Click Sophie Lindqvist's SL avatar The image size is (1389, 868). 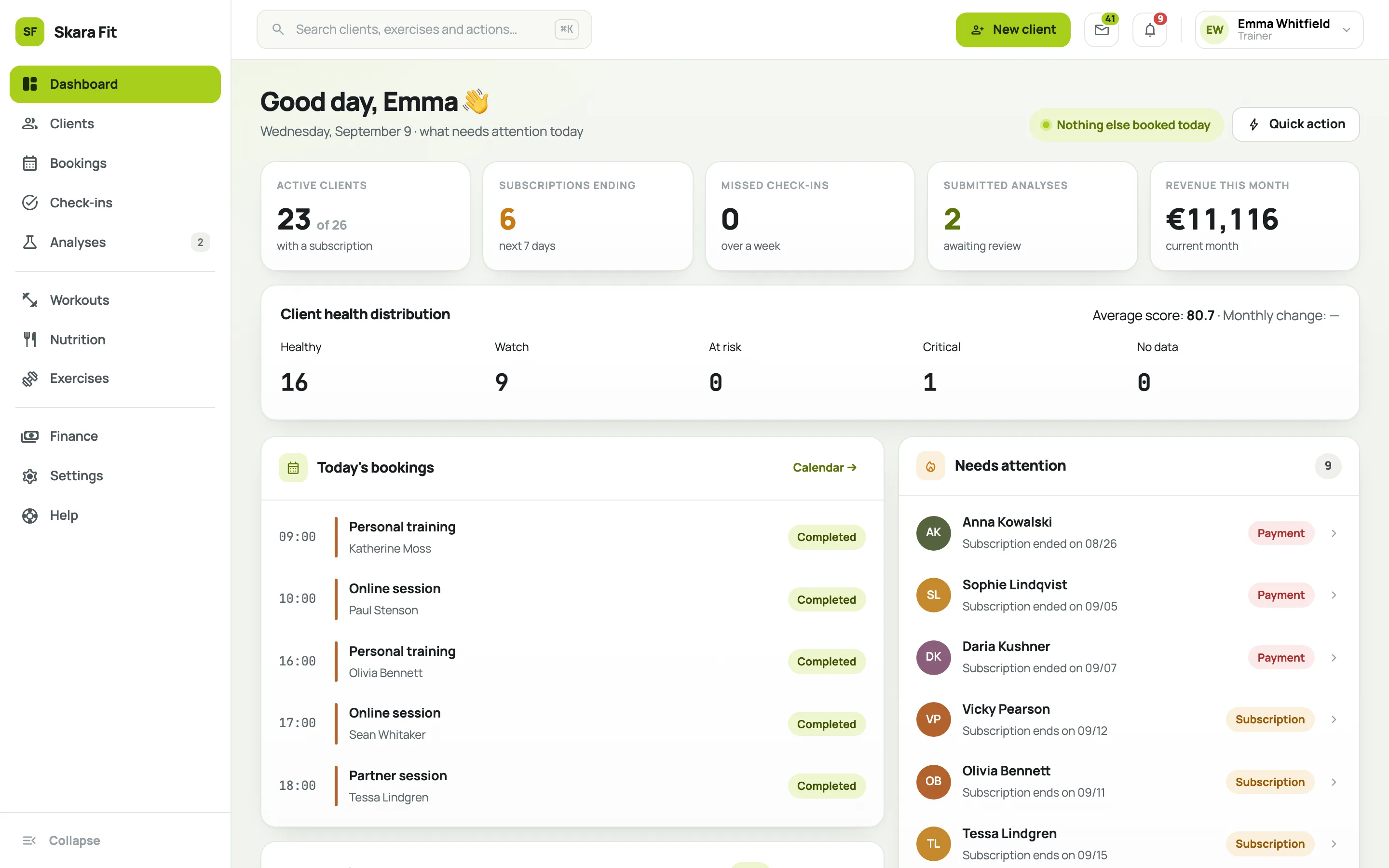[x=933, y=595]
